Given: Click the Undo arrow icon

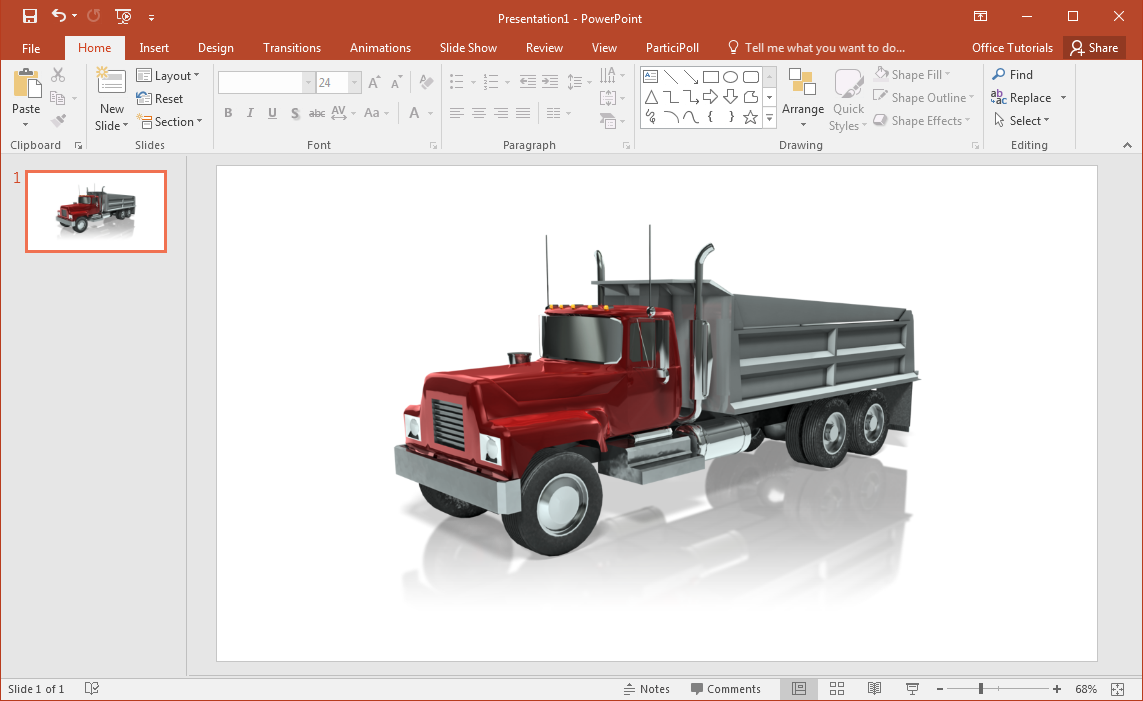Looking at the screenshot, I should click(58, 16).
